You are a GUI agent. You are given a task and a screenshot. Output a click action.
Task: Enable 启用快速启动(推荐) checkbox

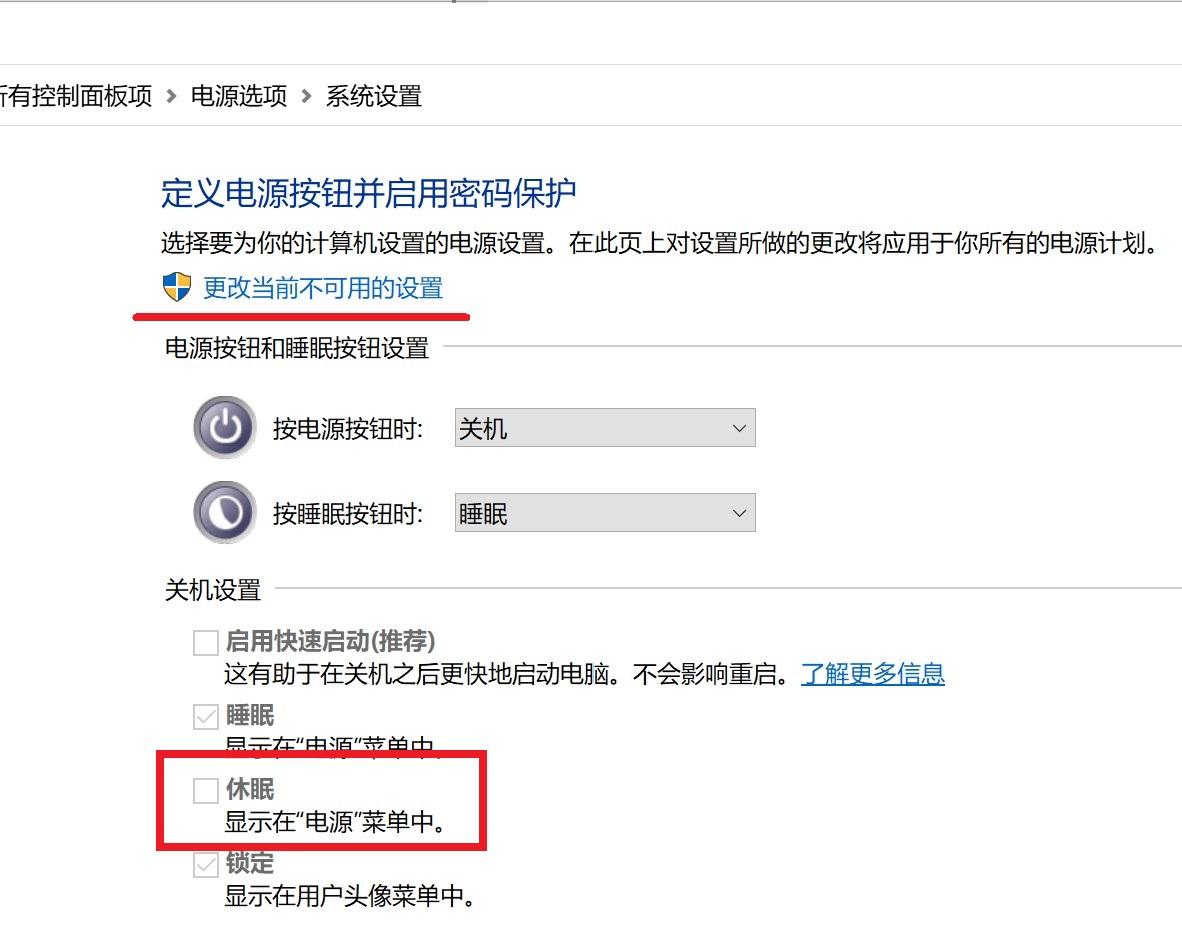[206, 643]
